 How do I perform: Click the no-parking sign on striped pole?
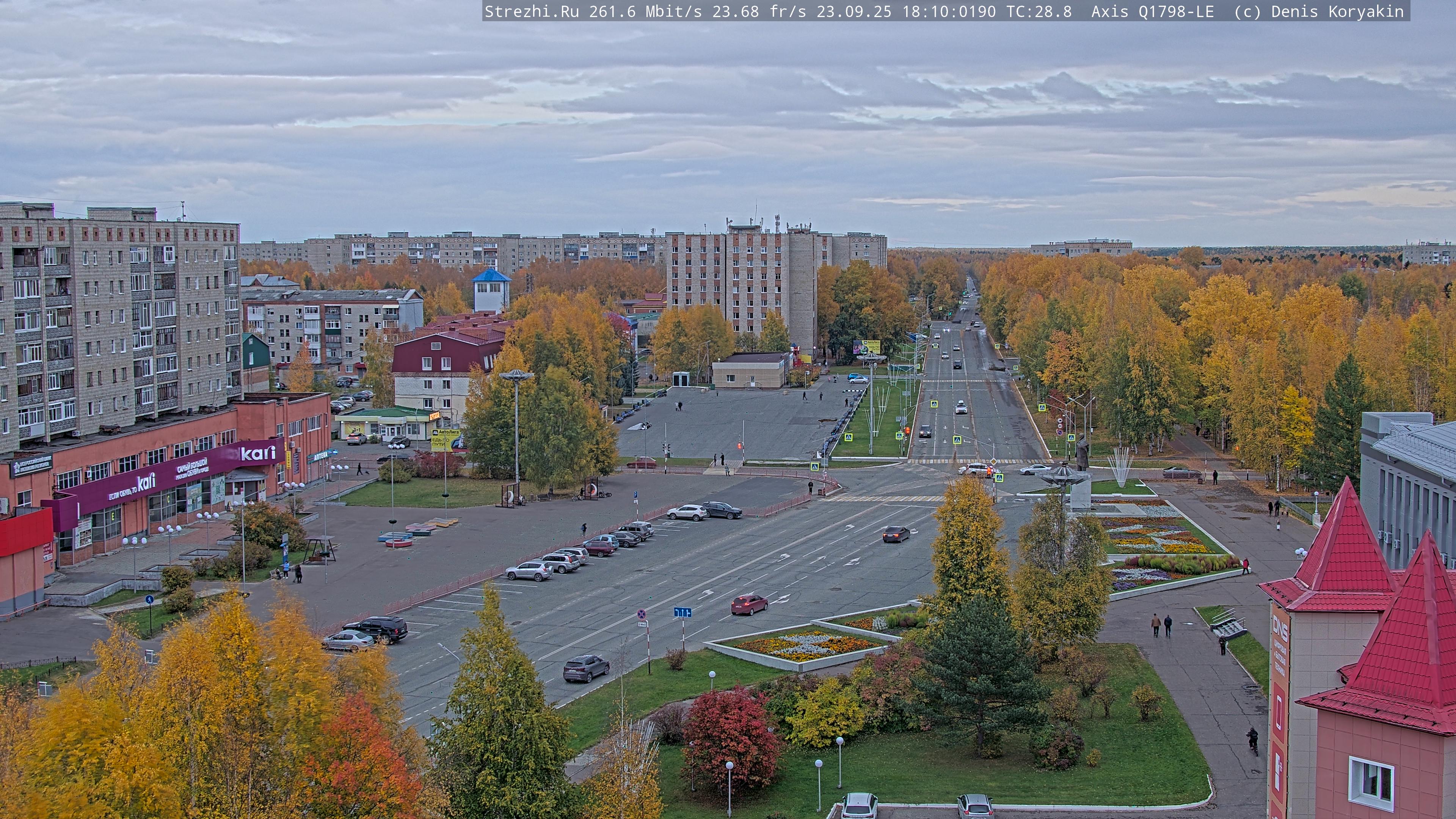tap(642, 614)
